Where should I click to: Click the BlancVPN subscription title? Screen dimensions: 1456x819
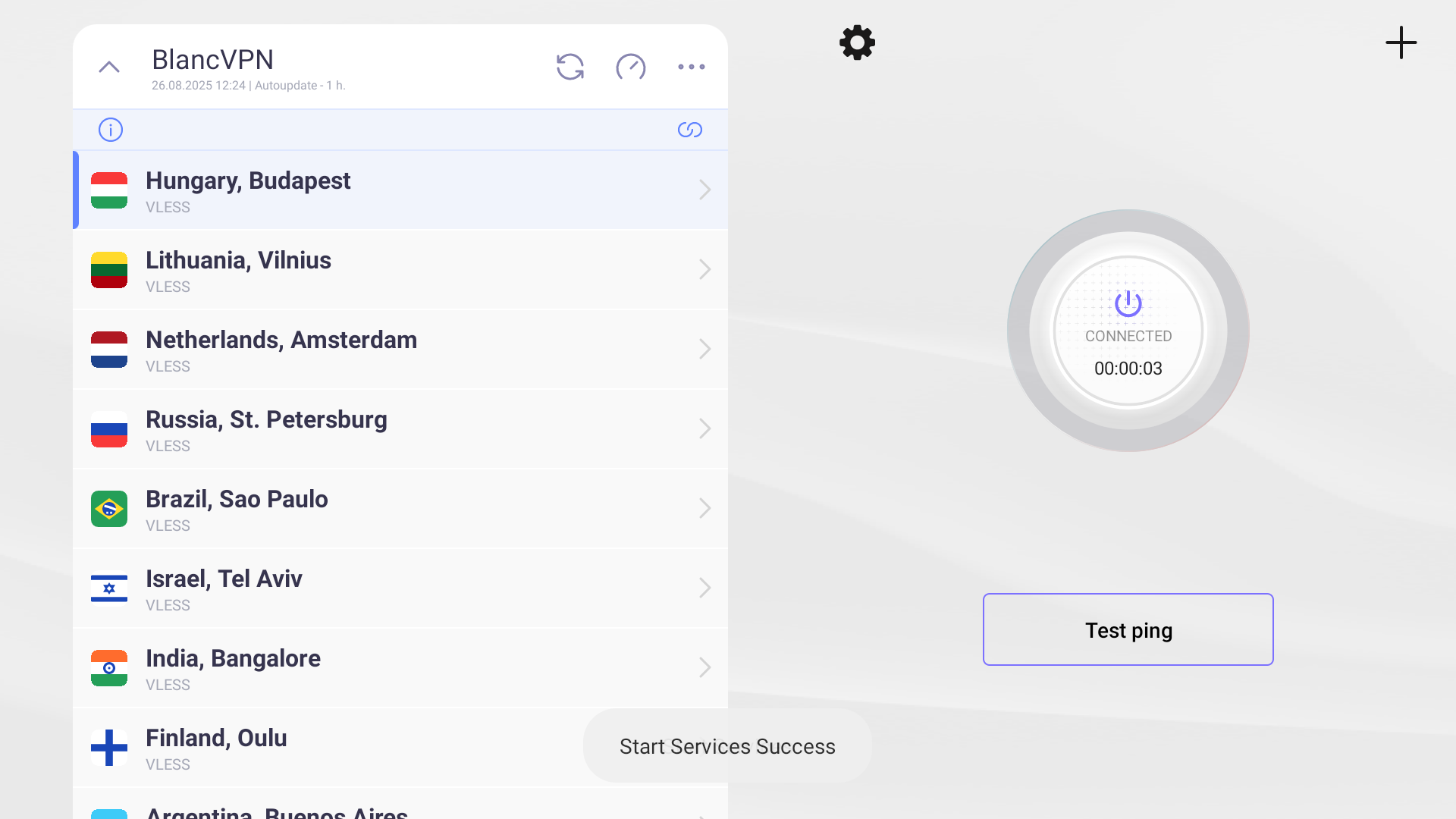coord(212,60)
